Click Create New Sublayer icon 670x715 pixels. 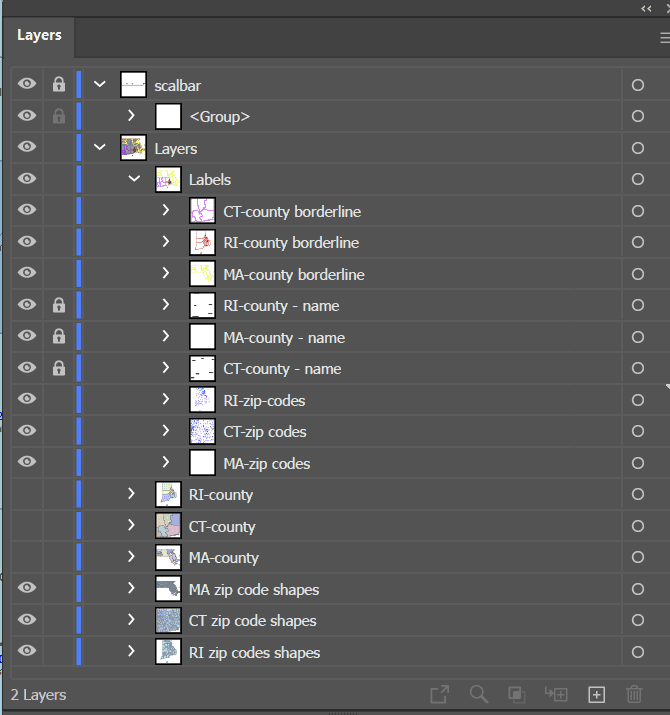tap(556, 694)
